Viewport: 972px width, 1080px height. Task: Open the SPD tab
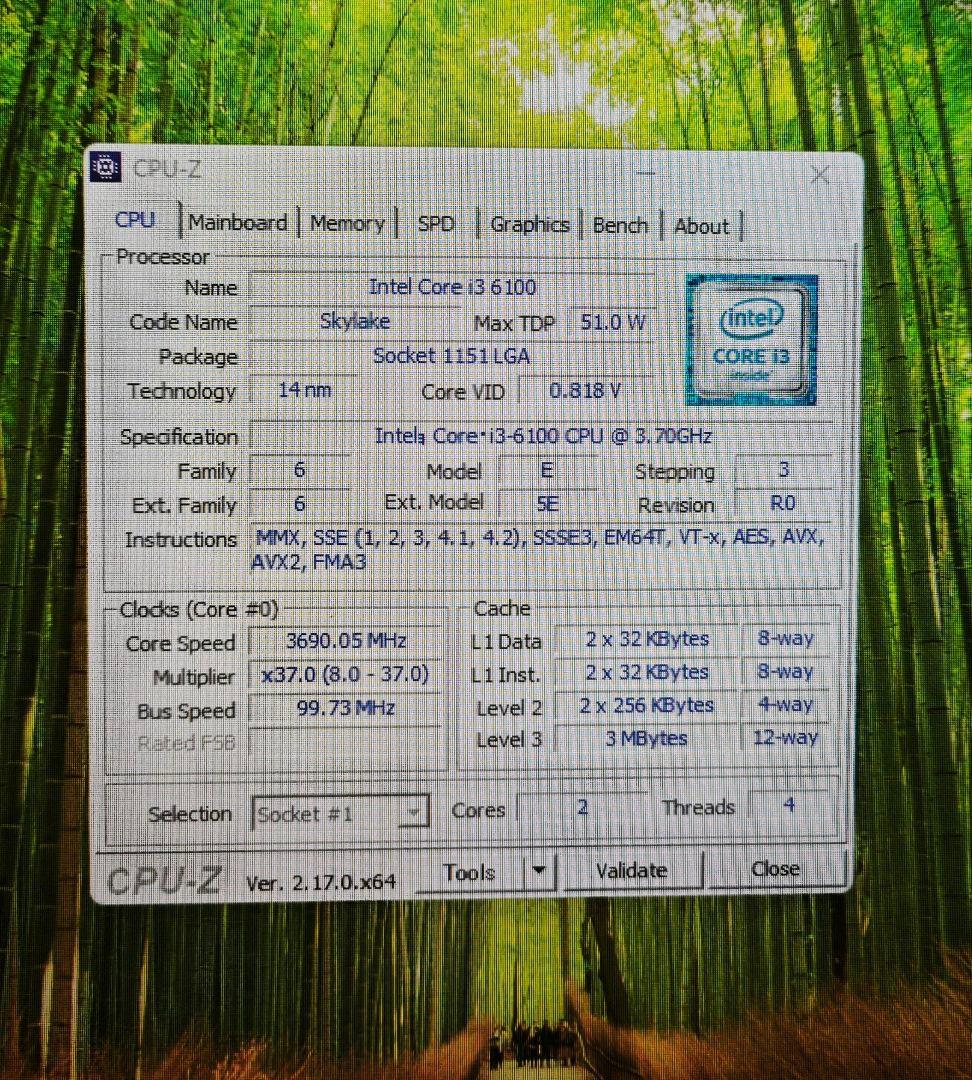pos(436,225)
